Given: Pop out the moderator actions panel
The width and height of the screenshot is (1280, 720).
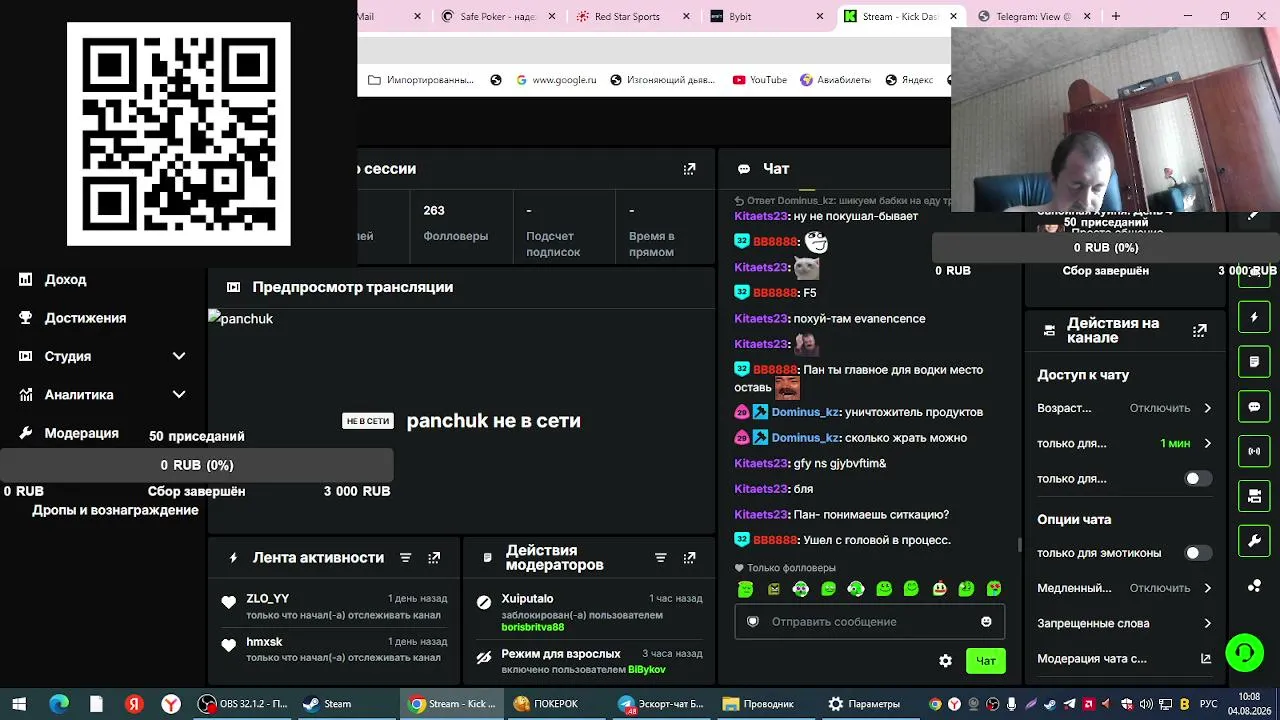Looking at the screenshot, I should (689, 558).
